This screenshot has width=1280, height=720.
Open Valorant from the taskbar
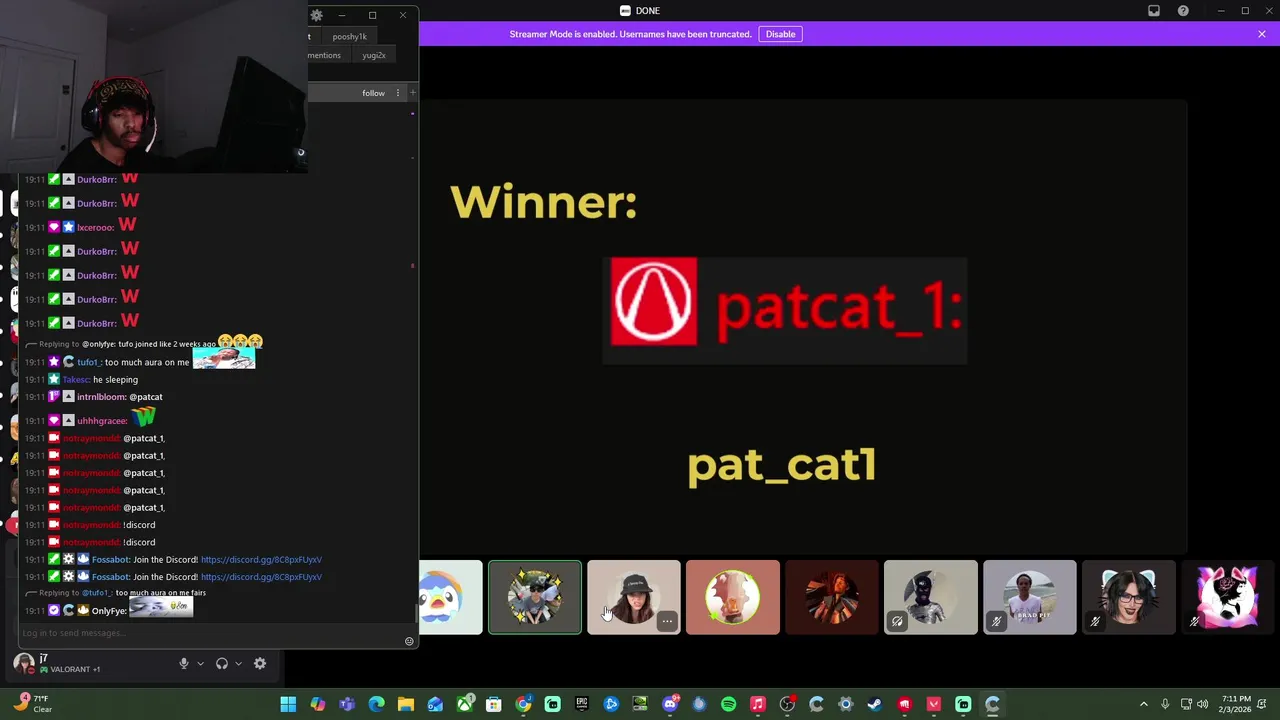click(x=934, y=704)
